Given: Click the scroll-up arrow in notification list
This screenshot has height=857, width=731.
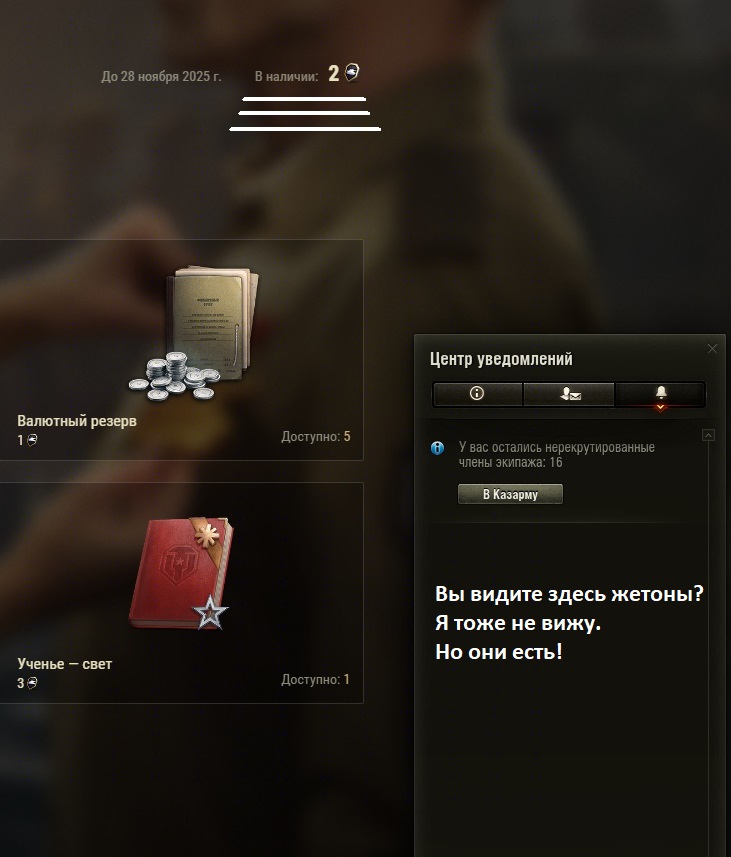Looking at the screenshot, I should click(708, 435).
